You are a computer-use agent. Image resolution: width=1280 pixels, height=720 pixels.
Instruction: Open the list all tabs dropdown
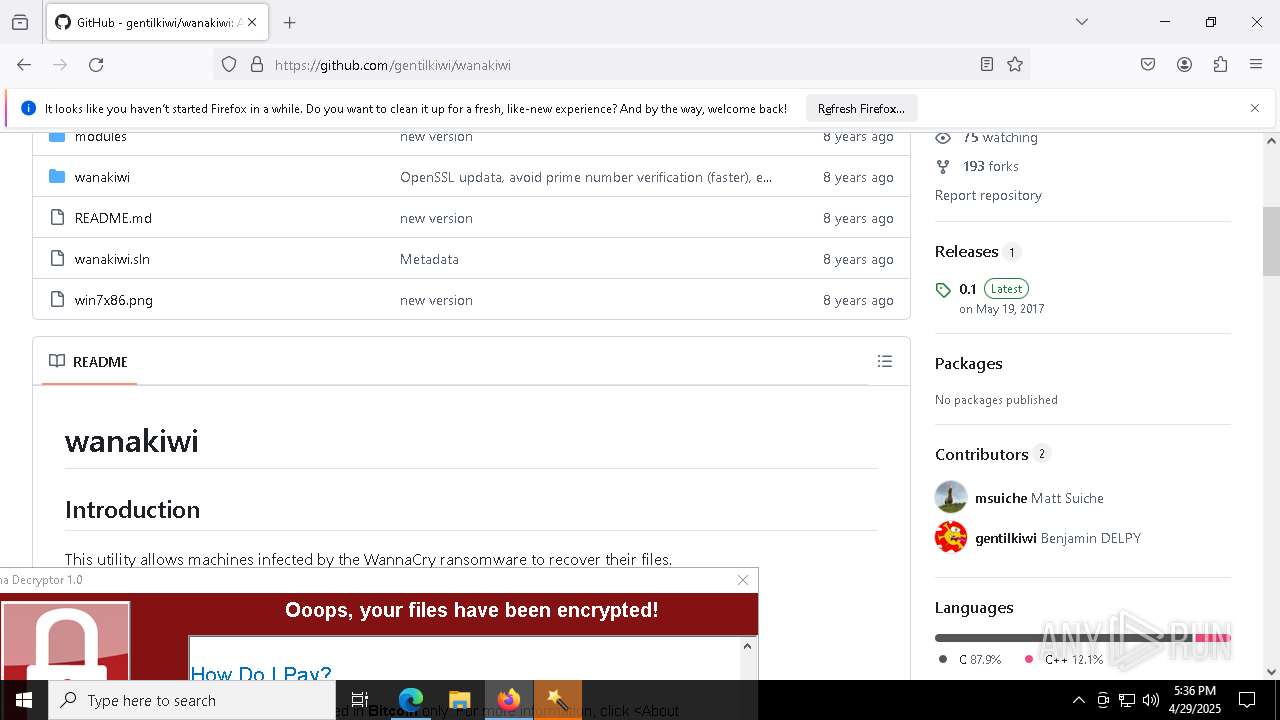(1081, 22)
